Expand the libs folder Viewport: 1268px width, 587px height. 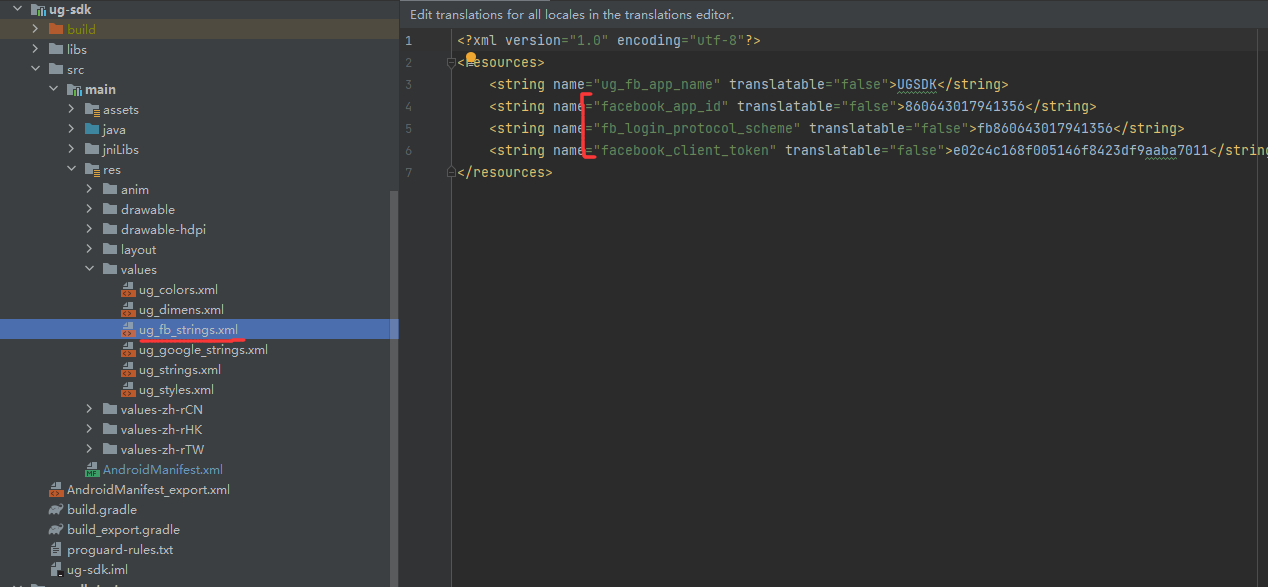(35, 50)
